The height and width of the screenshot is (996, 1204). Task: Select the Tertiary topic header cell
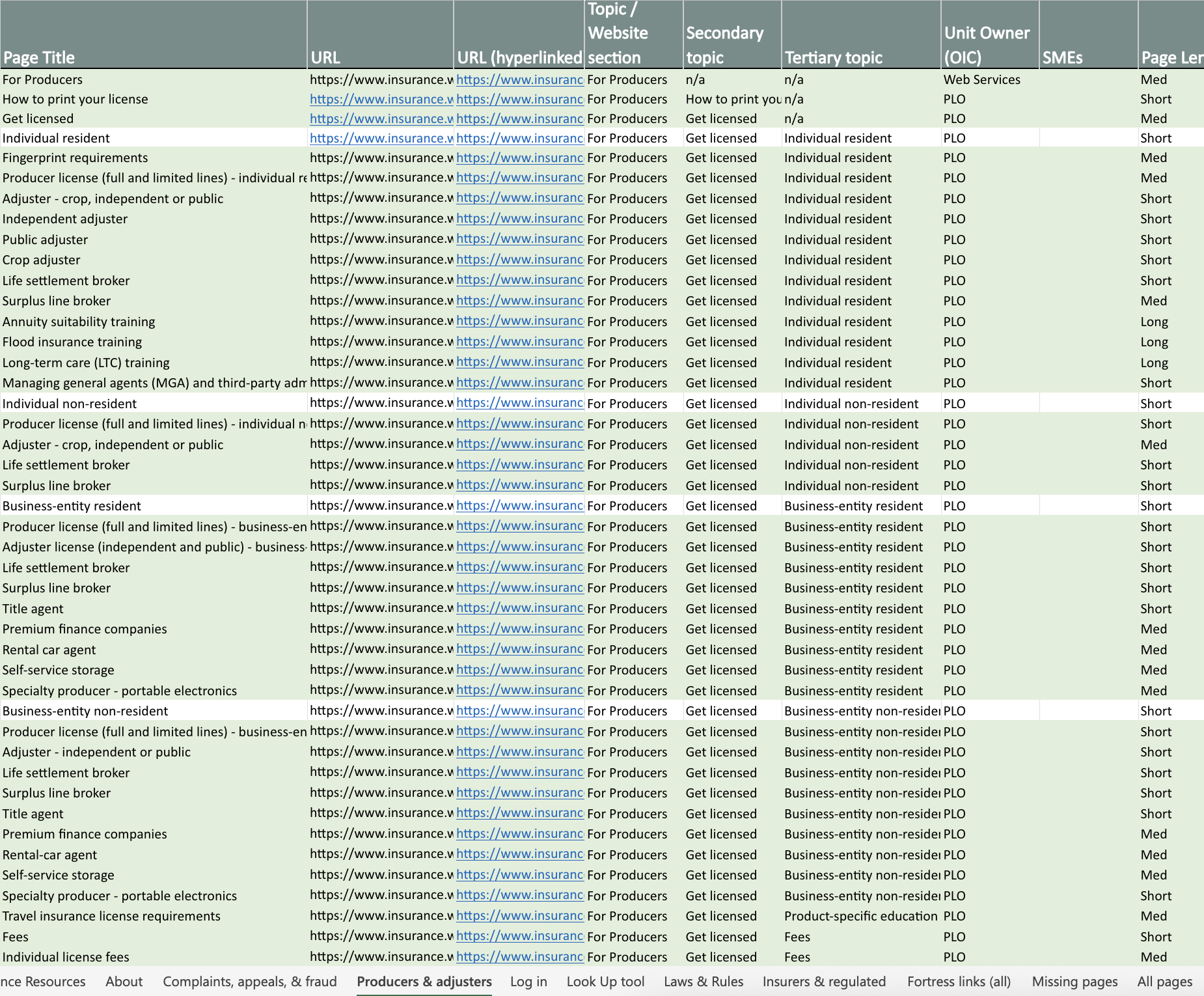(861, 35)
